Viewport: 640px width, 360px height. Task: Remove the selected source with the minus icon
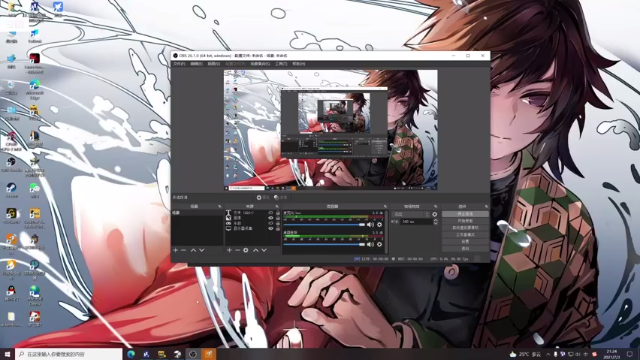[238, 250]
